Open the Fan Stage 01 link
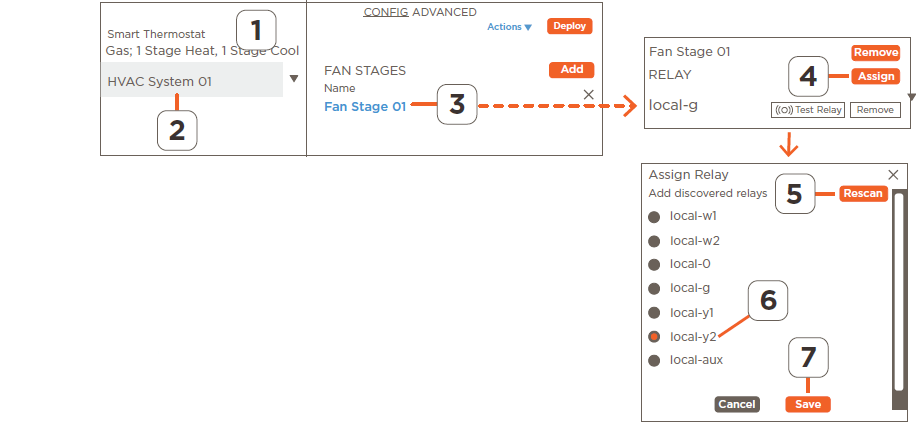Screen dimensions: 918x427 [x=365, y=107]
